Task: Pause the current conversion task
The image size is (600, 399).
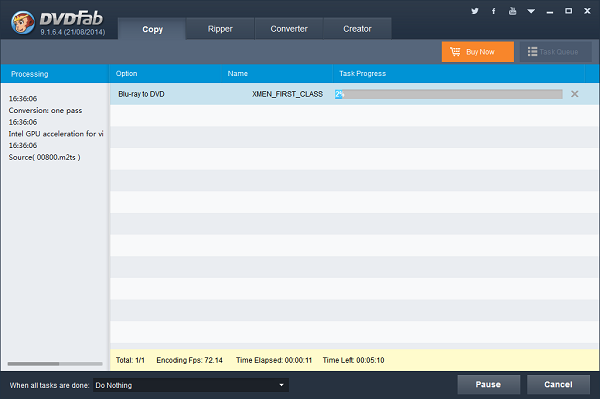Action: coord(489,384)
